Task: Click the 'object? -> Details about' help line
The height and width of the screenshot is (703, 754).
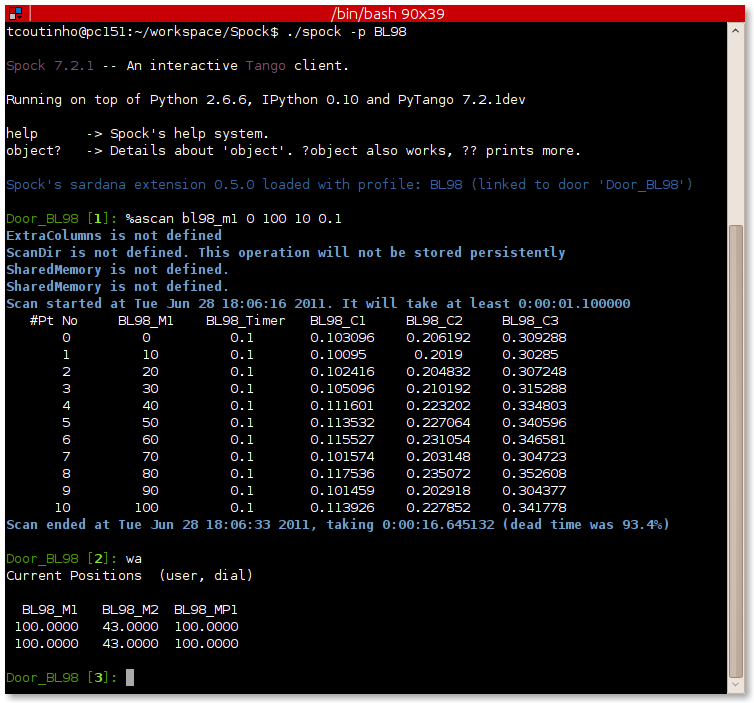Action: [x=293, y=151]
